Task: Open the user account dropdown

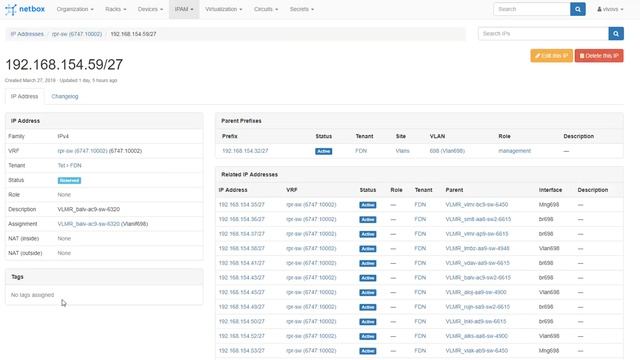Action: (x=610, y=9)
